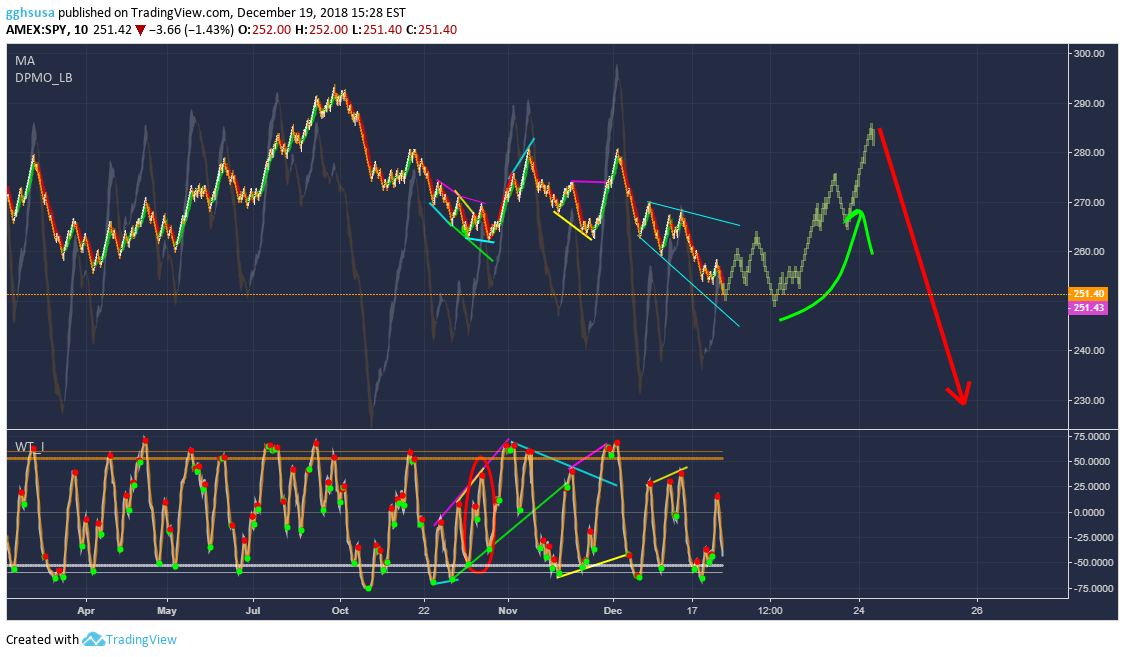Click the C:251.40 close value
The image size is (1125, 657).
(431, 30)
